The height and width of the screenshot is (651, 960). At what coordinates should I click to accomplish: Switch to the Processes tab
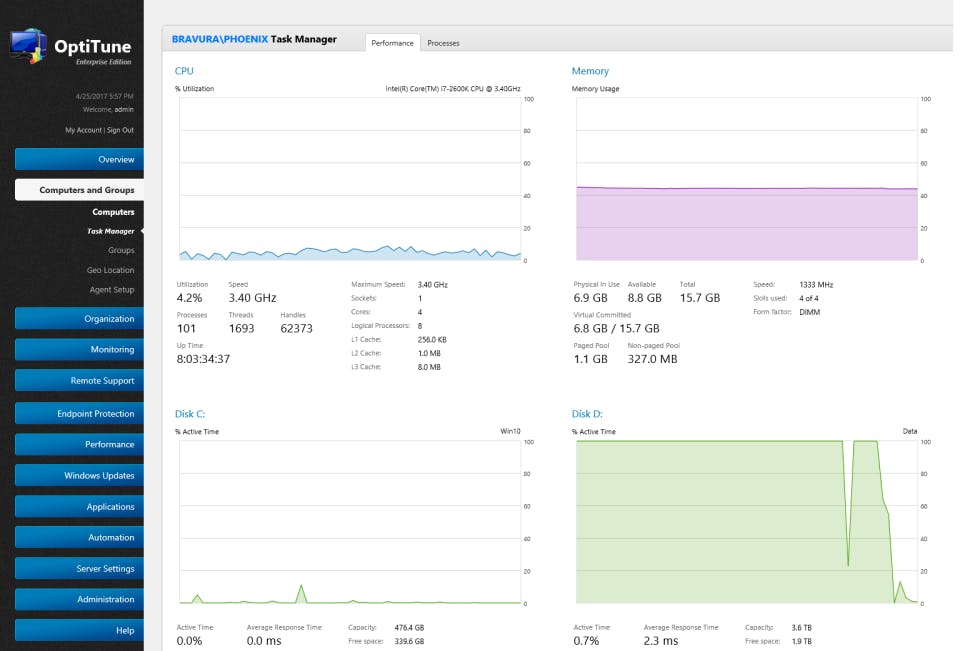coord(443,43)
